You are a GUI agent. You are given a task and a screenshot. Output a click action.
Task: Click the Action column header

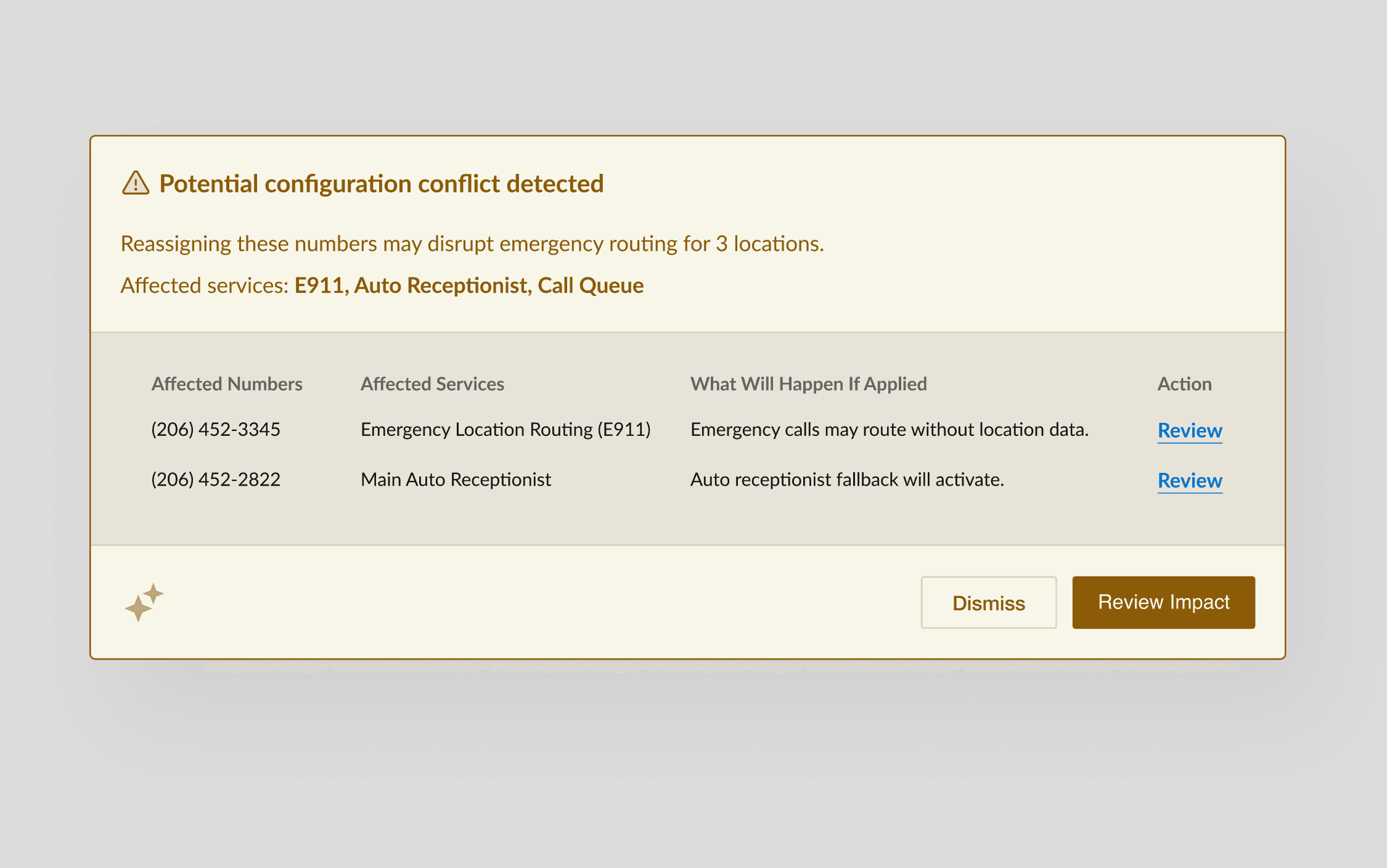pyautogui.click(x=1184, y=384)
